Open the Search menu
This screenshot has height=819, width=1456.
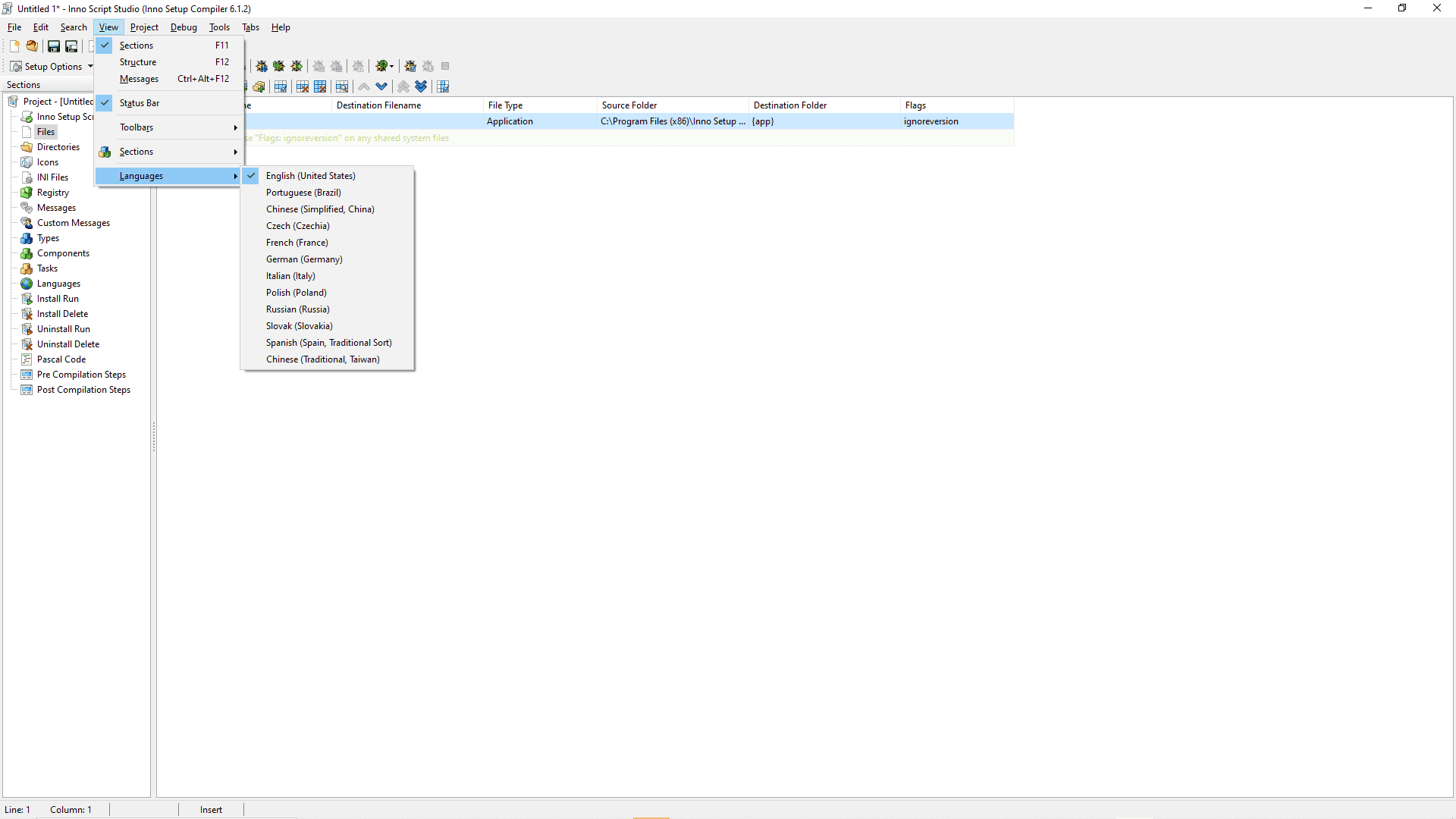(x=74, y=27)
